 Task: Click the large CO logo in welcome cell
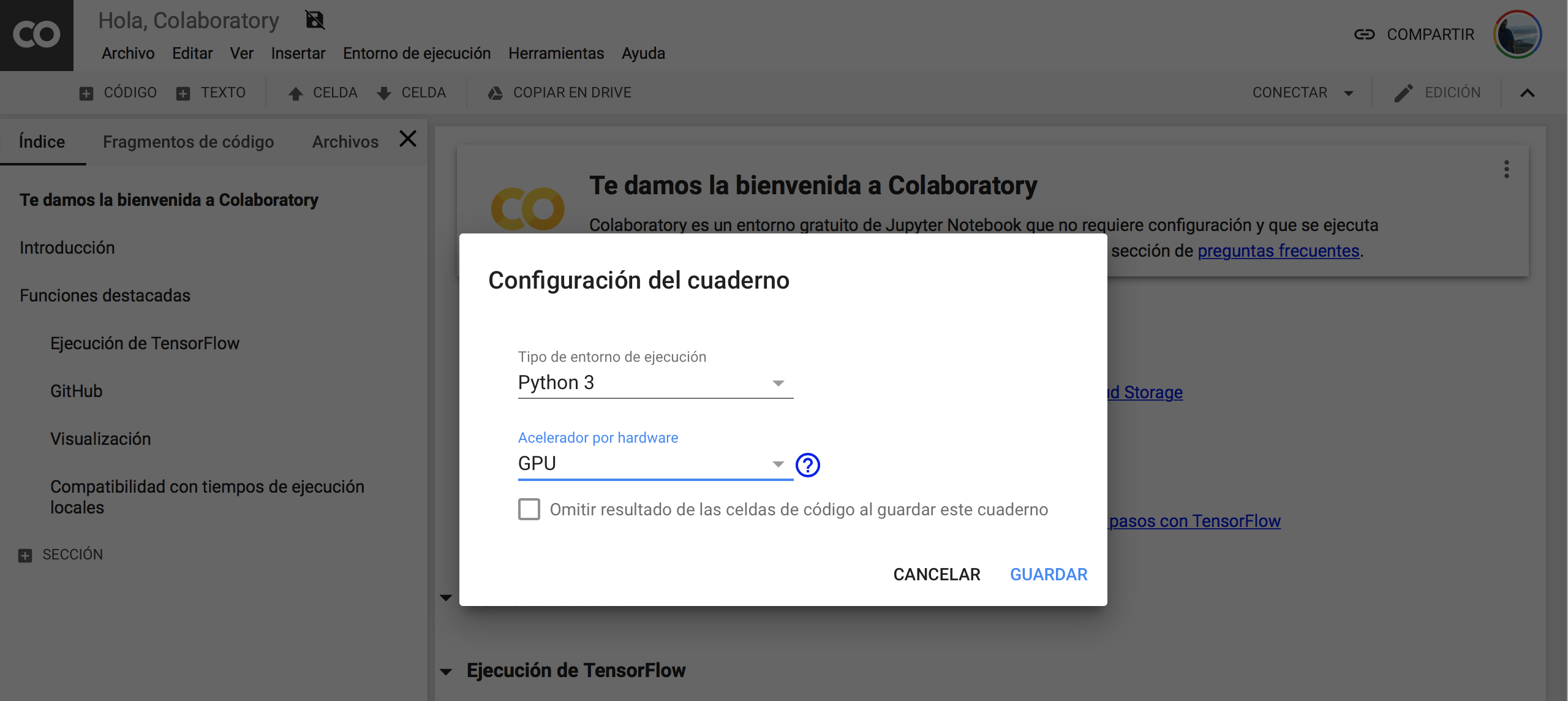527,209
